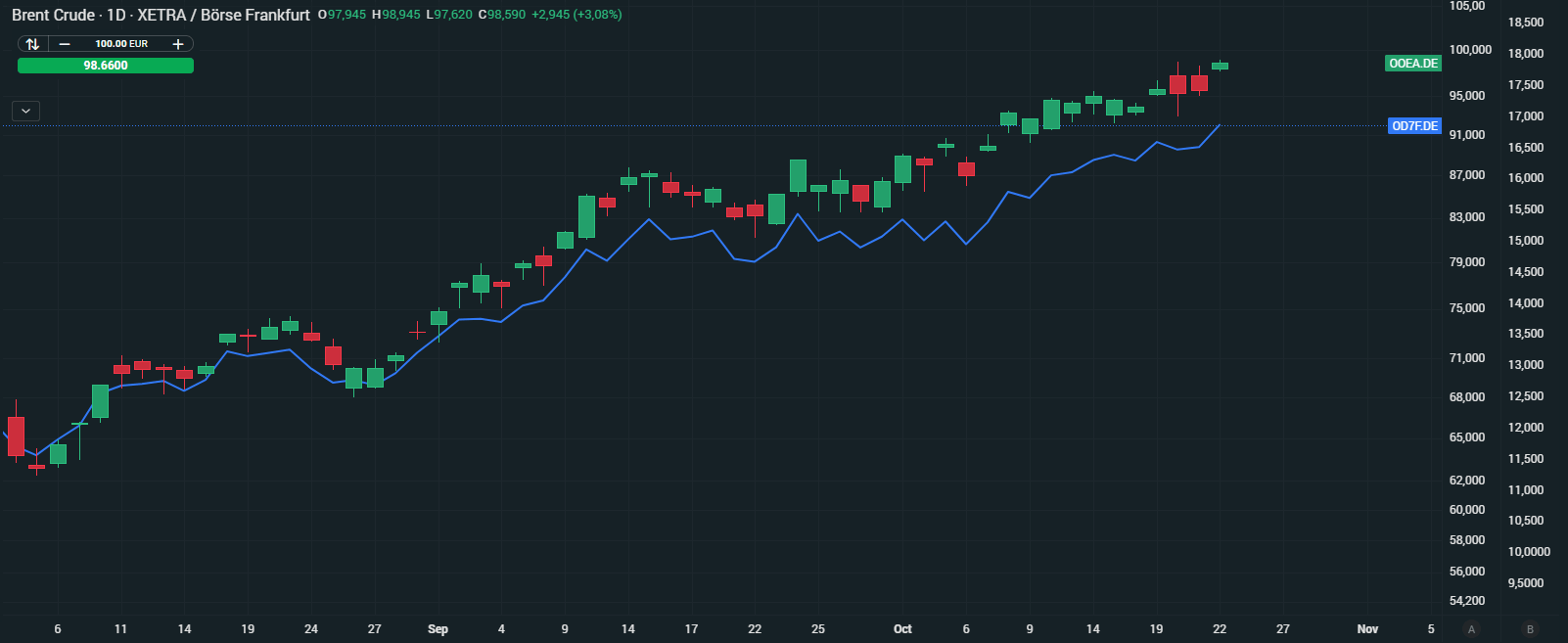Click the change value +2,945 (+3,08%)
The image size is (1568, 643).
(576, 15)
